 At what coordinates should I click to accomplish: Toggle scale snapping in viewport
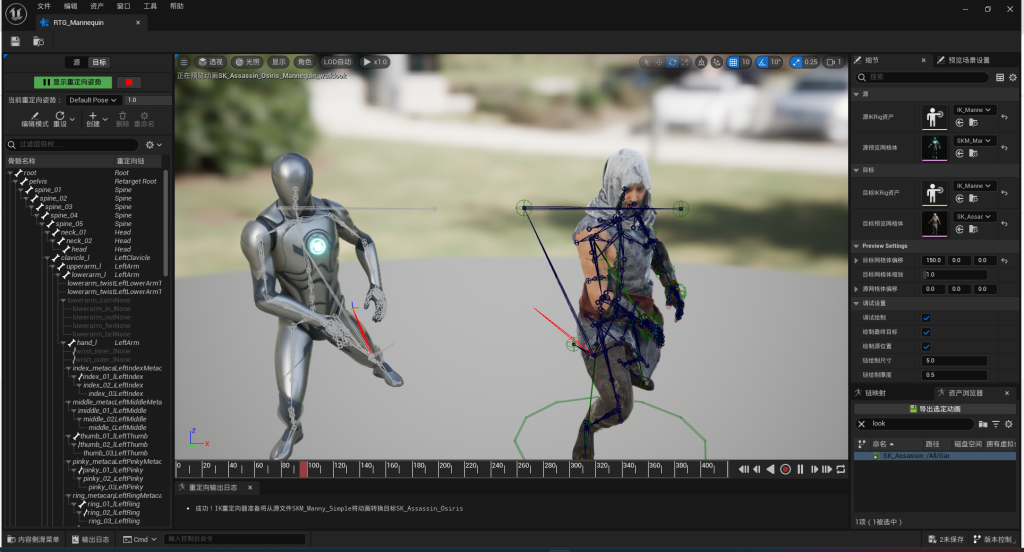click(795, 62)
